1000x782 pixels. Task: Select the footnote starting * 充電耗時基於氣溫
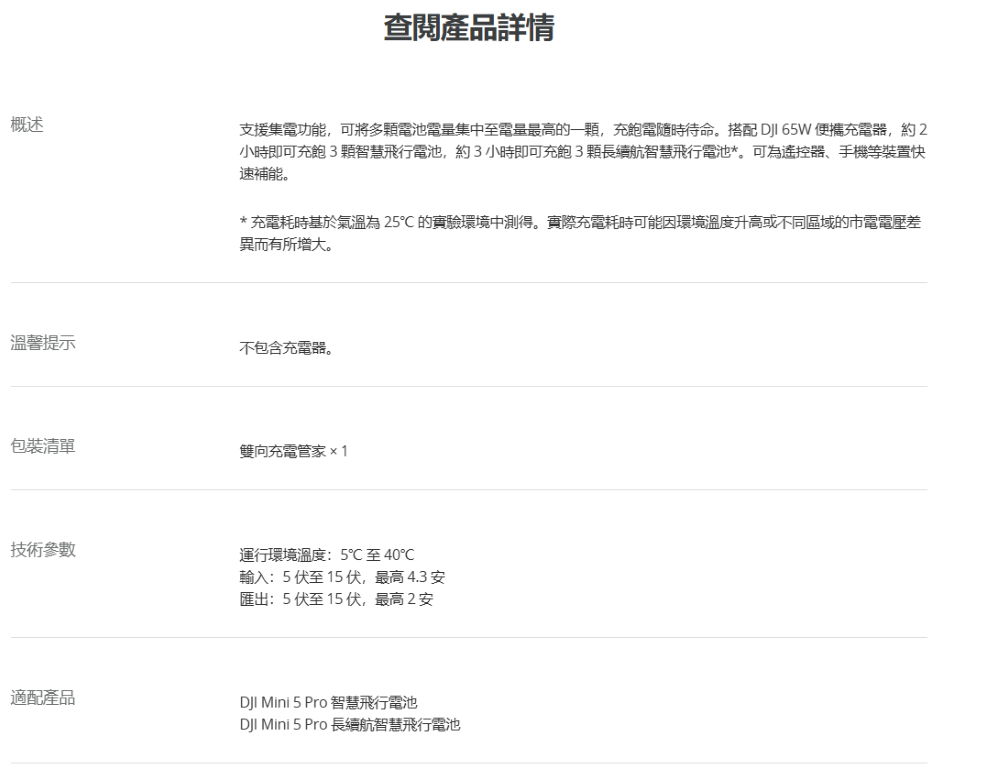580,233
